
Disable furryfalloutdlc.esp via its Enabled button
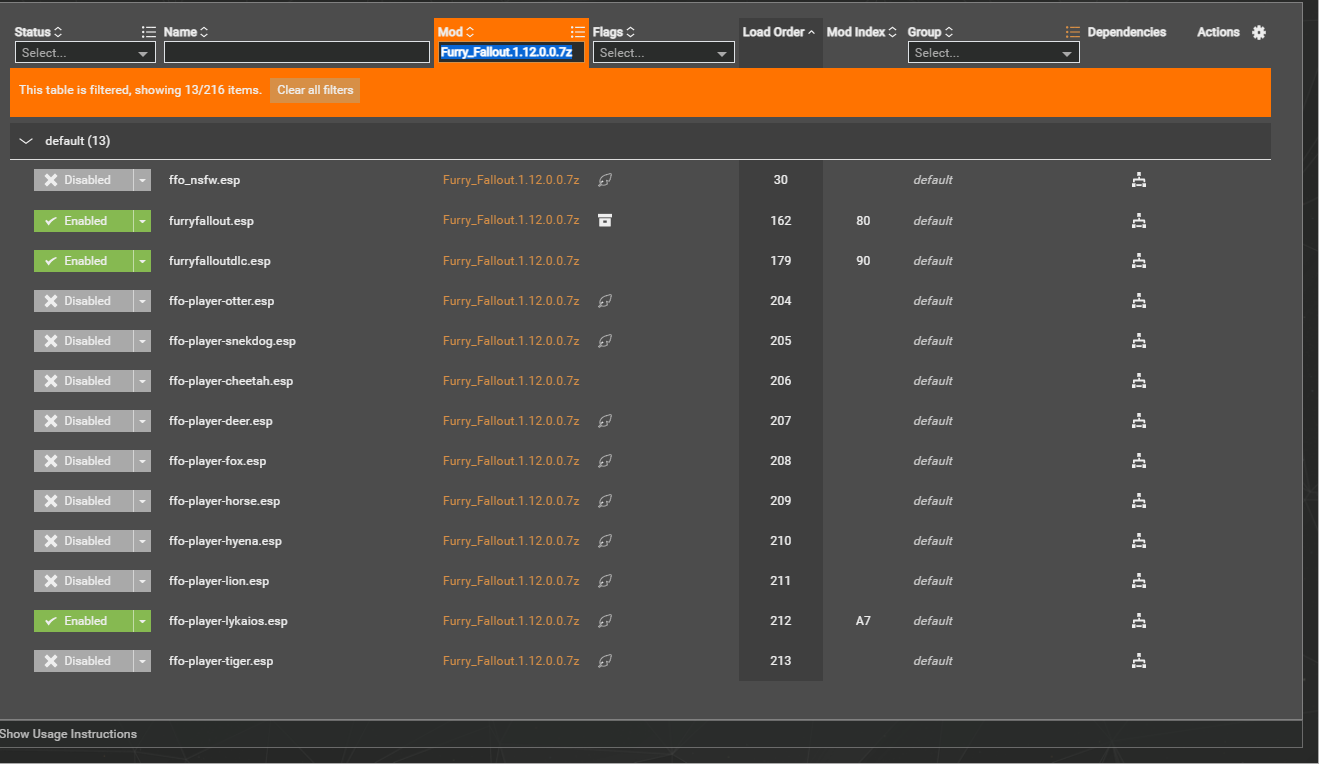point(83,260)
